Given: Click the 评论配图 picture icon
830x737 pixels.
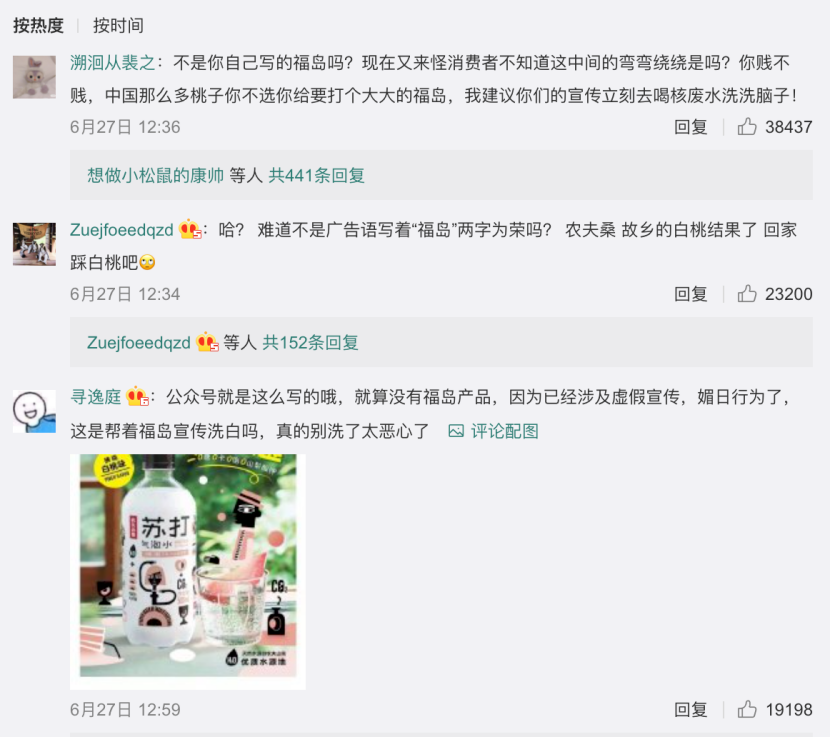Looking at the screenshot, I should click(x=456, y=431).
